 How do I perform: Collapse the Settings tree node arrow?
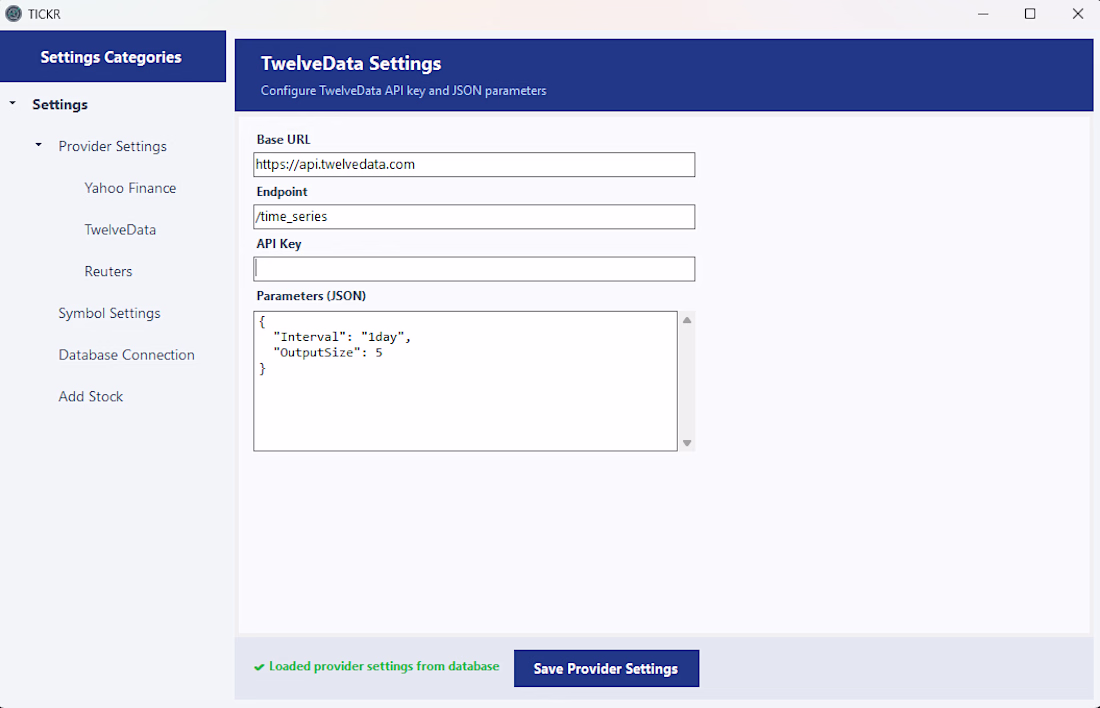13,104
